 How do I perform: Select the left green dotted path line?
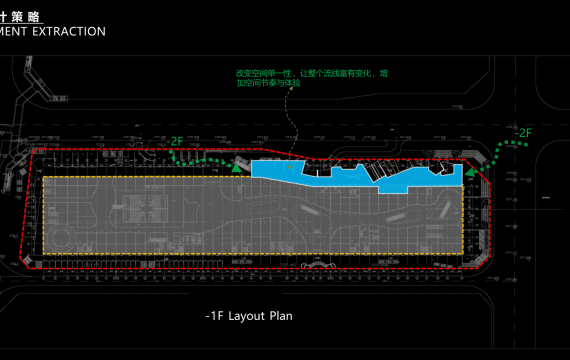click(x=201, y=159)
